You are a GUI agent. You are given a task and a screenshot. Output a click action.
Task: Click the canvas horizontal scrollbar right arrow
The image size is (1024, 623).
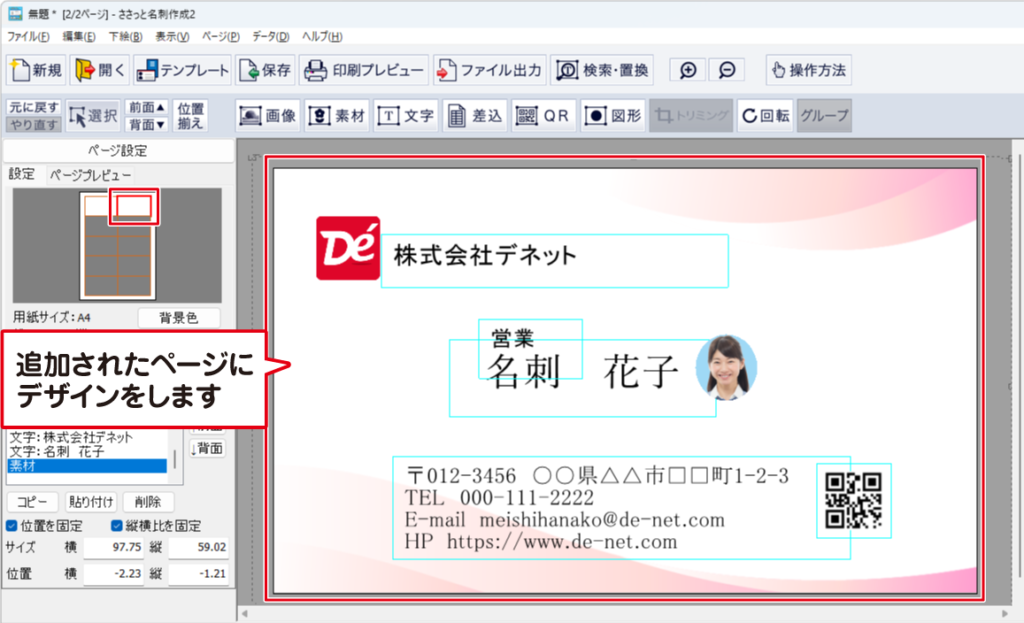(1005, 614)
